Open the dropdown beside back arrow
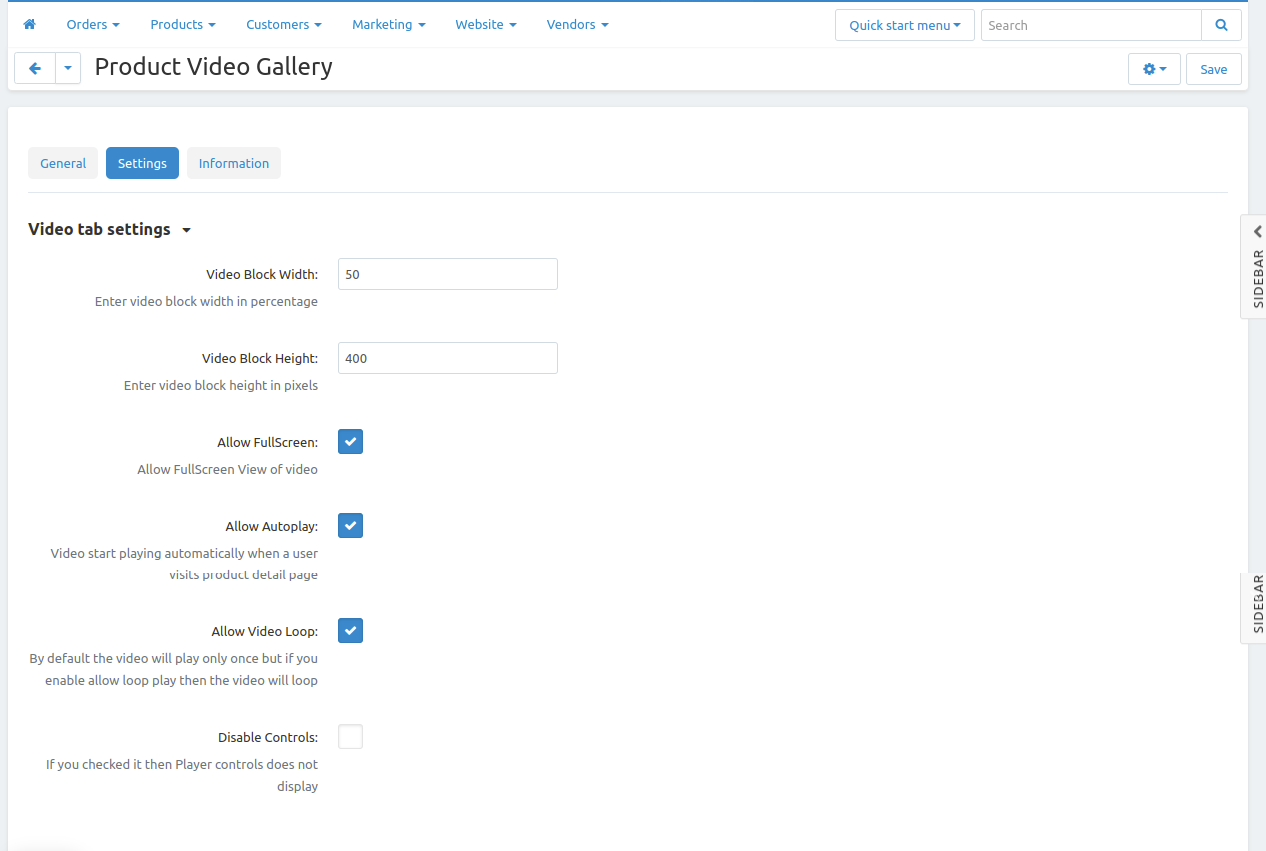The image size is (1266, 851). tap(68, 69)
